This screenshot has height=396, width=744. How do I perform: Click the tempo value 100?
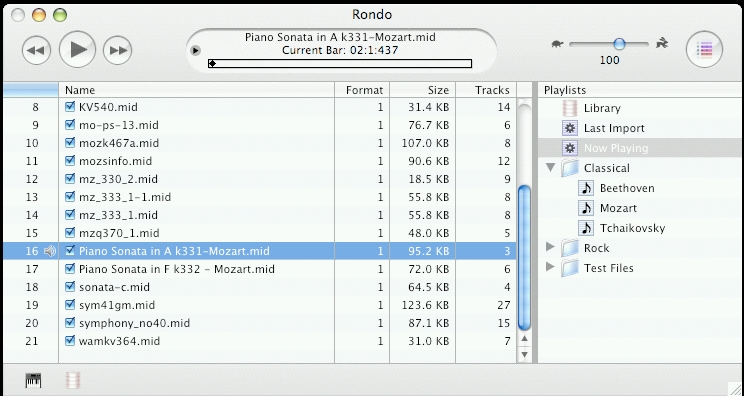point(609,60)
